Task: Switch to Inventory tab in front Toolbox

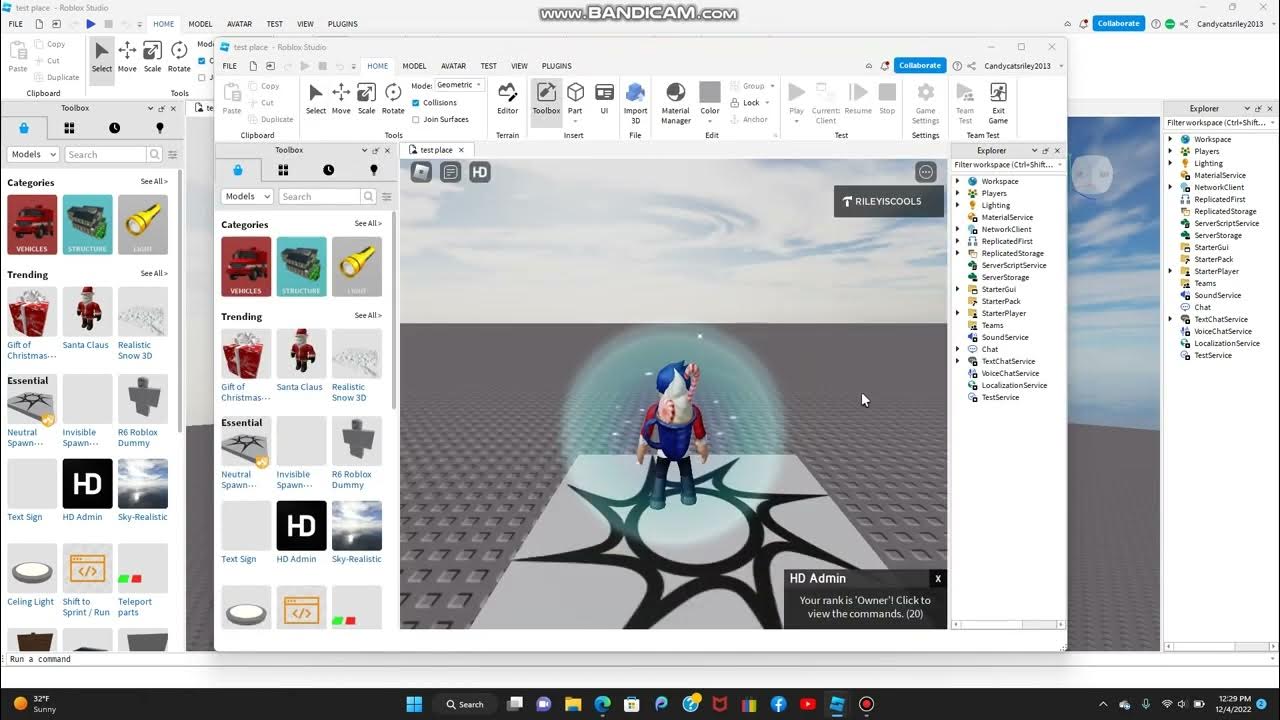Action: [283, 170]
